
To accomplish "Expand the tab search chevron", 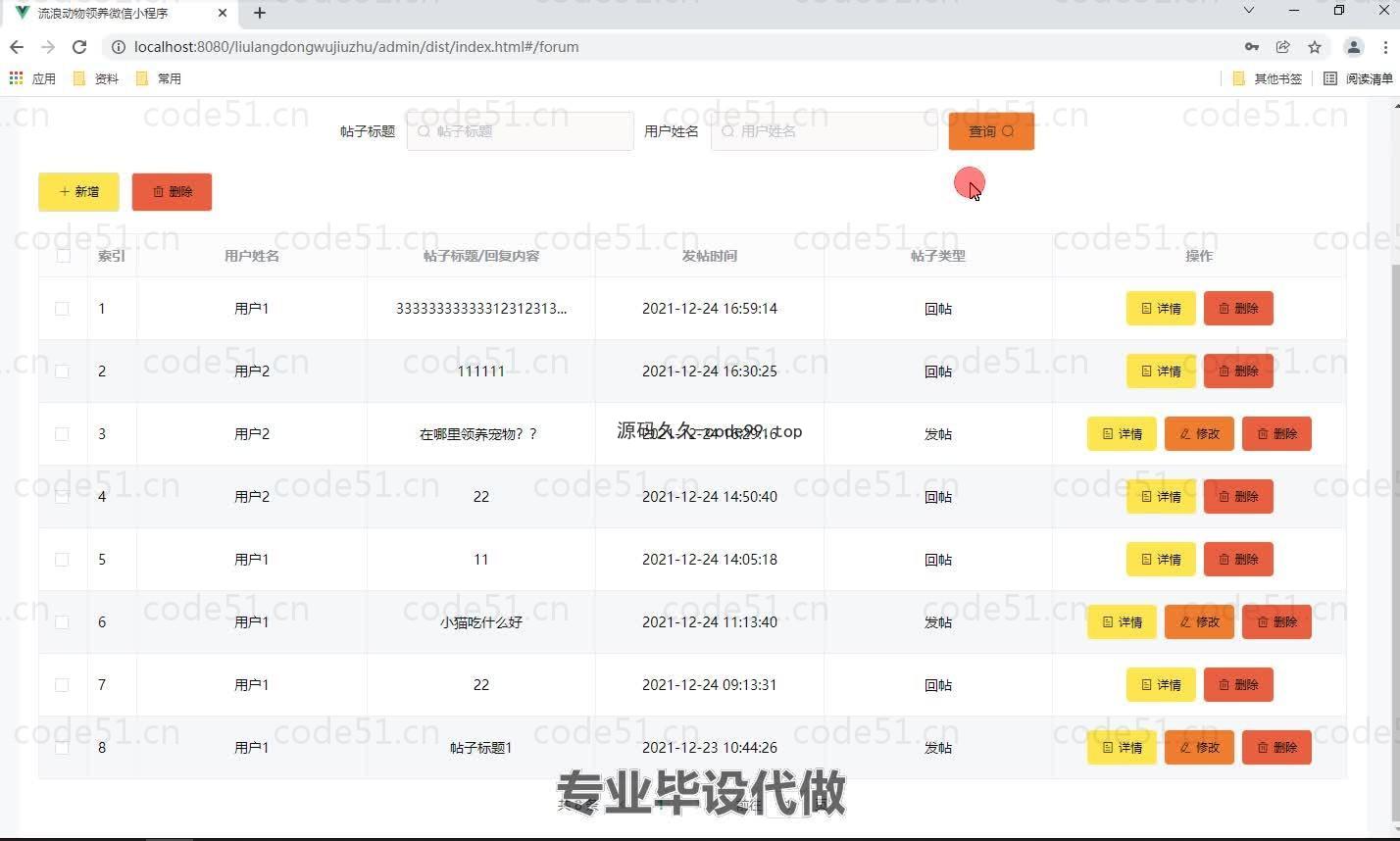I will pyautogui.click(x=1248, y=11).
